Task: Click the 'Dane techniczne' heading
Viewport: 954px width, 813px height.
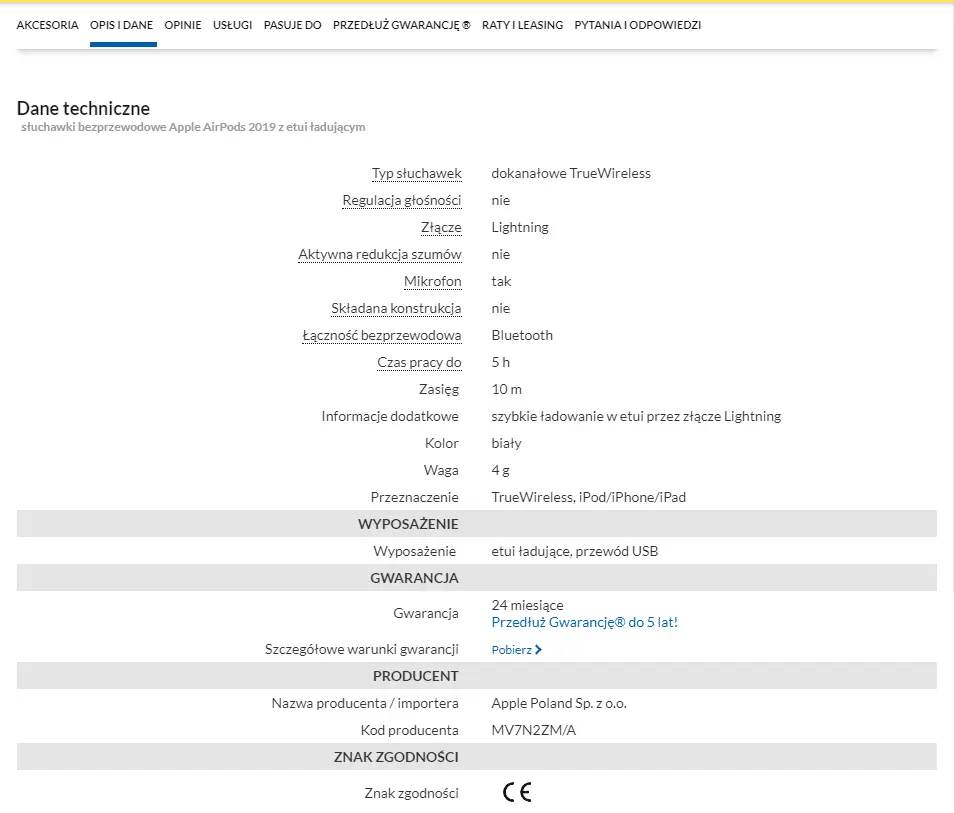Action: point(83,108)
